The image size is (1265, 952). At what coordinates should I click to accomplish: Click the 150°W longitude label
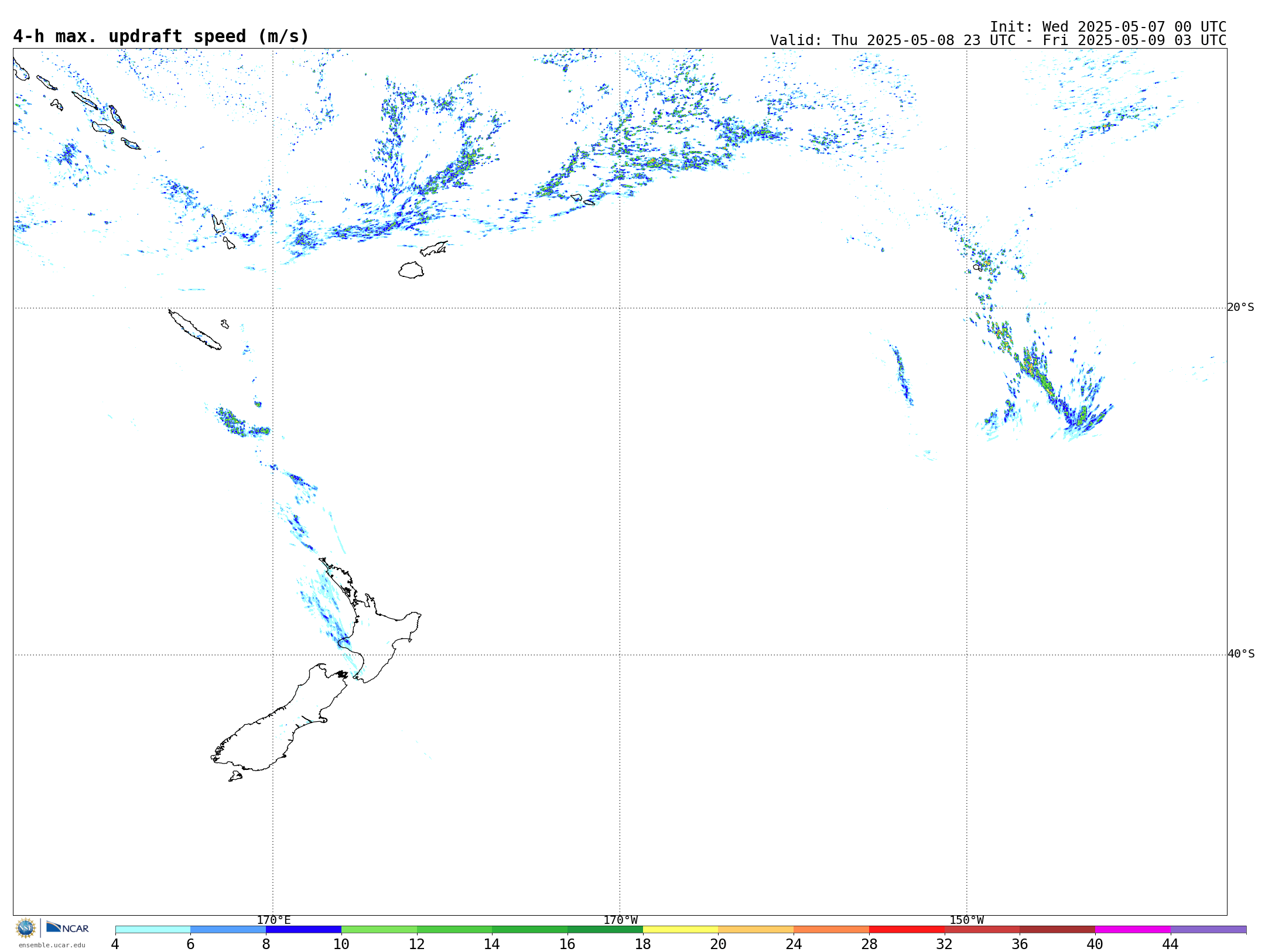click(x=967, y=920)
